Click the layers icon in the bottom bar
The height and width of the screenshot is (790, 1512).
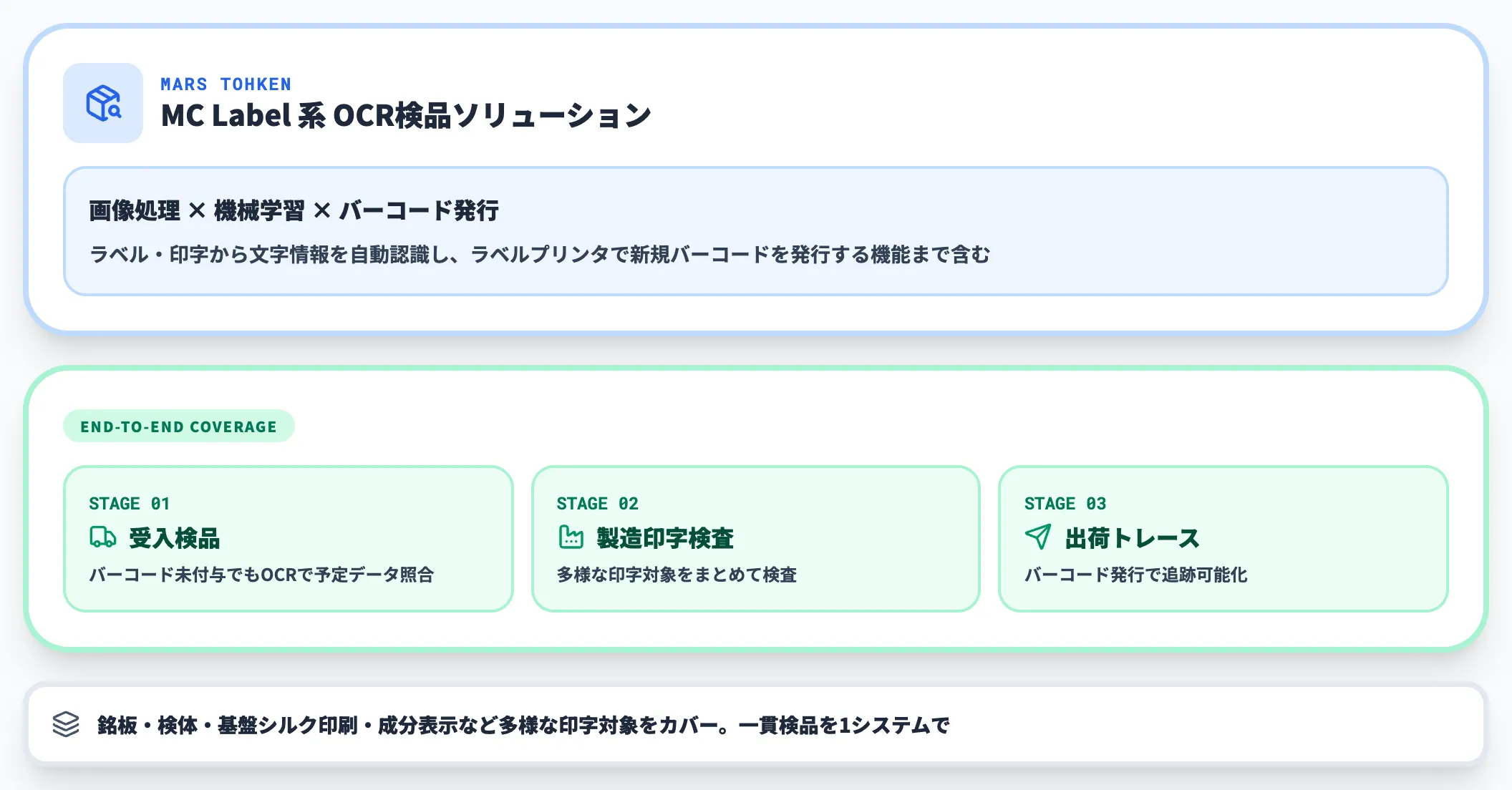(66, 724)
